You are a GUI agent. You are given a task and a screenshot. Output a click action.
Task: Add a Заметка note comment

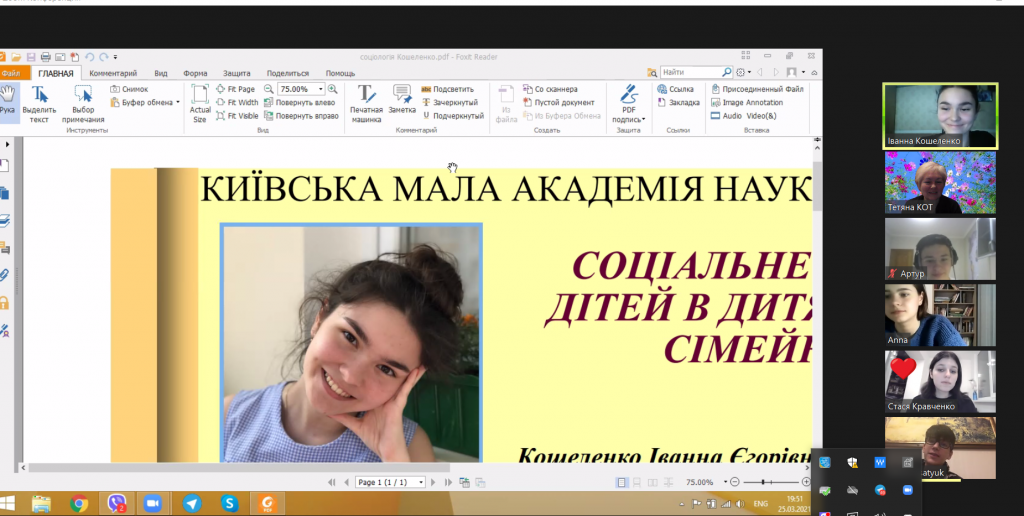402,101
